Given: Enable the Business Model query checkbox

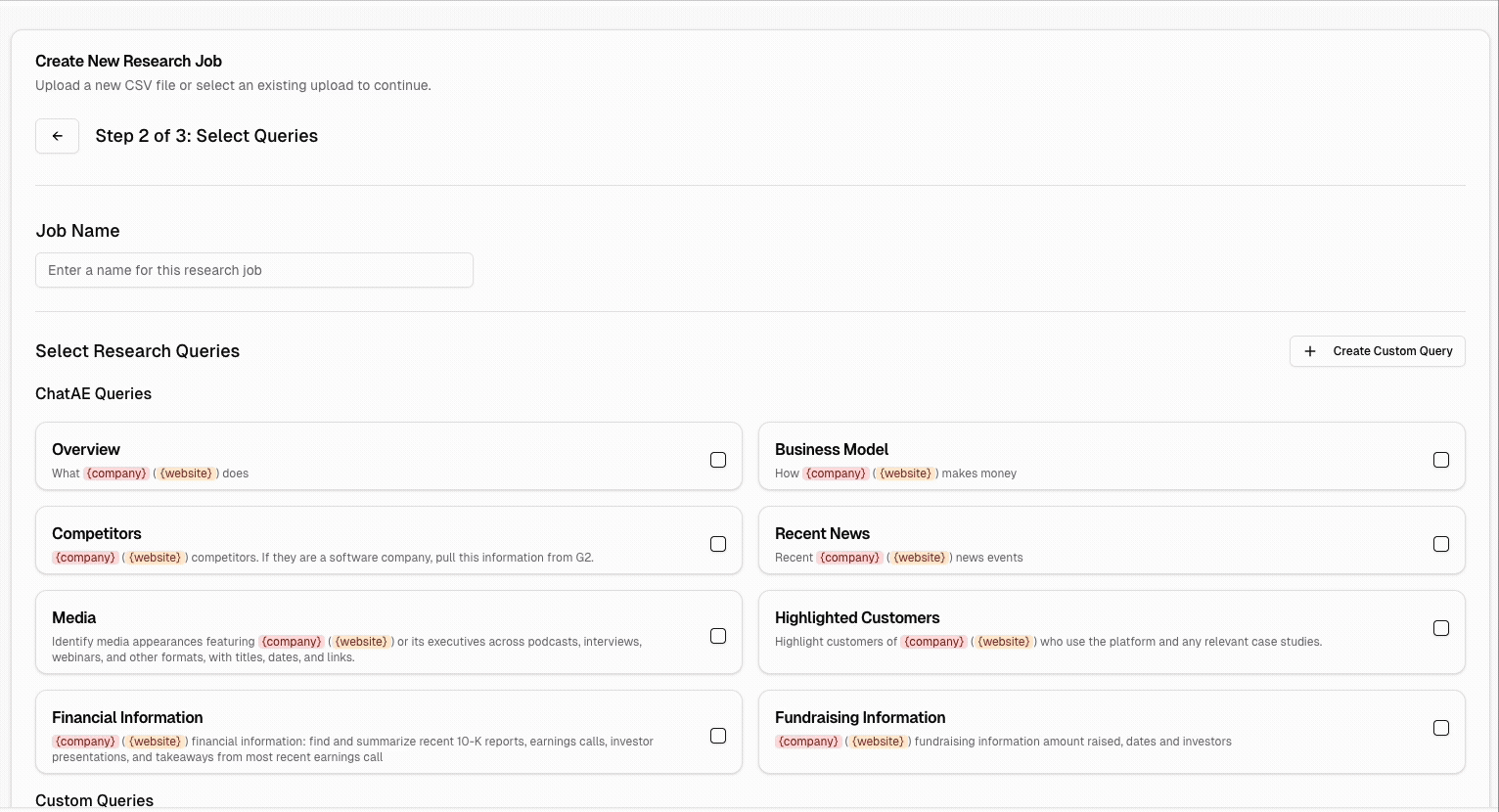Looking at the screenshot, I should click(1440, 460).
